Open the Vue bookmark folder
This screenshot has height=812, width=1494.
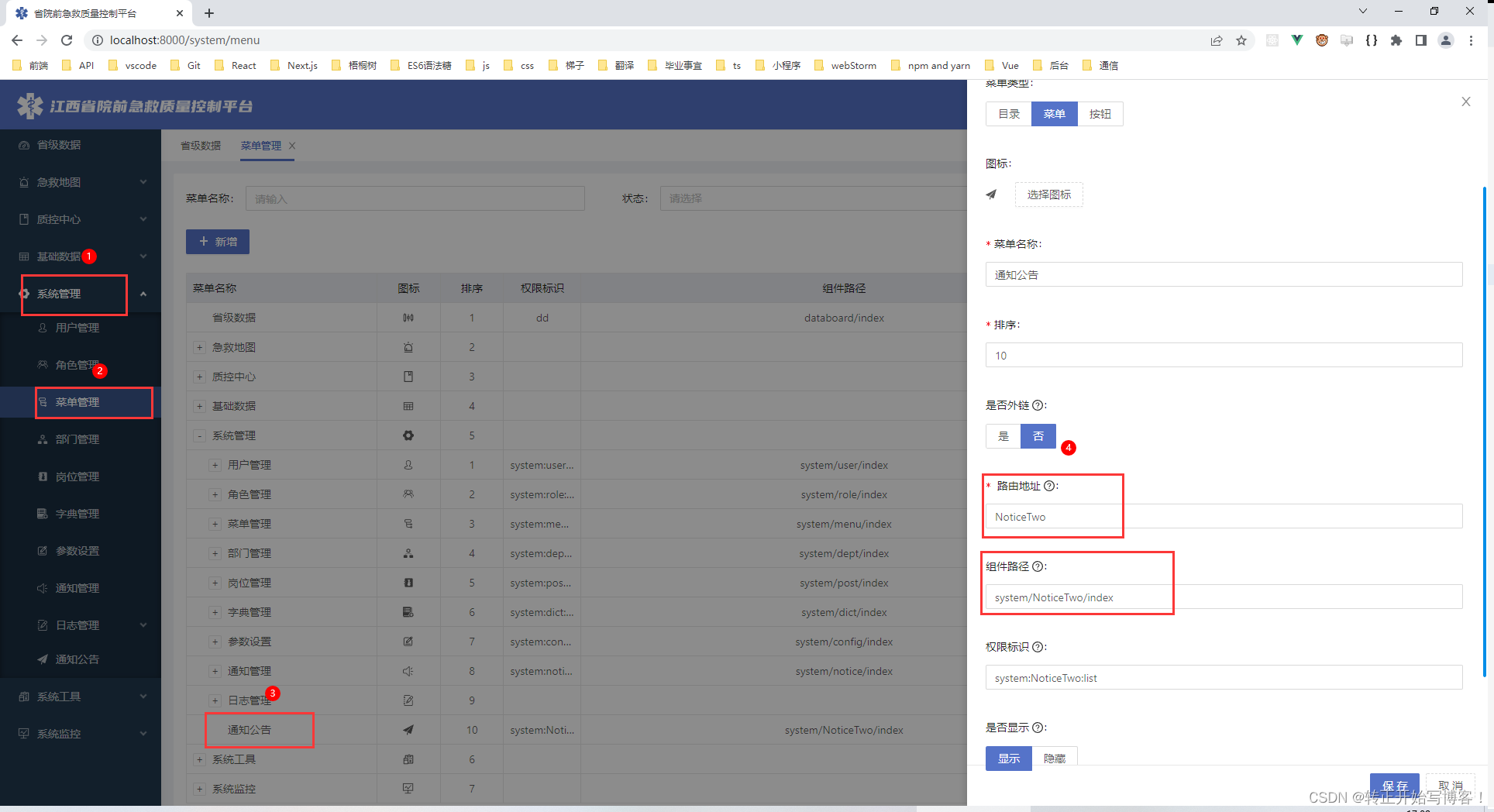tap(1002, 65)
